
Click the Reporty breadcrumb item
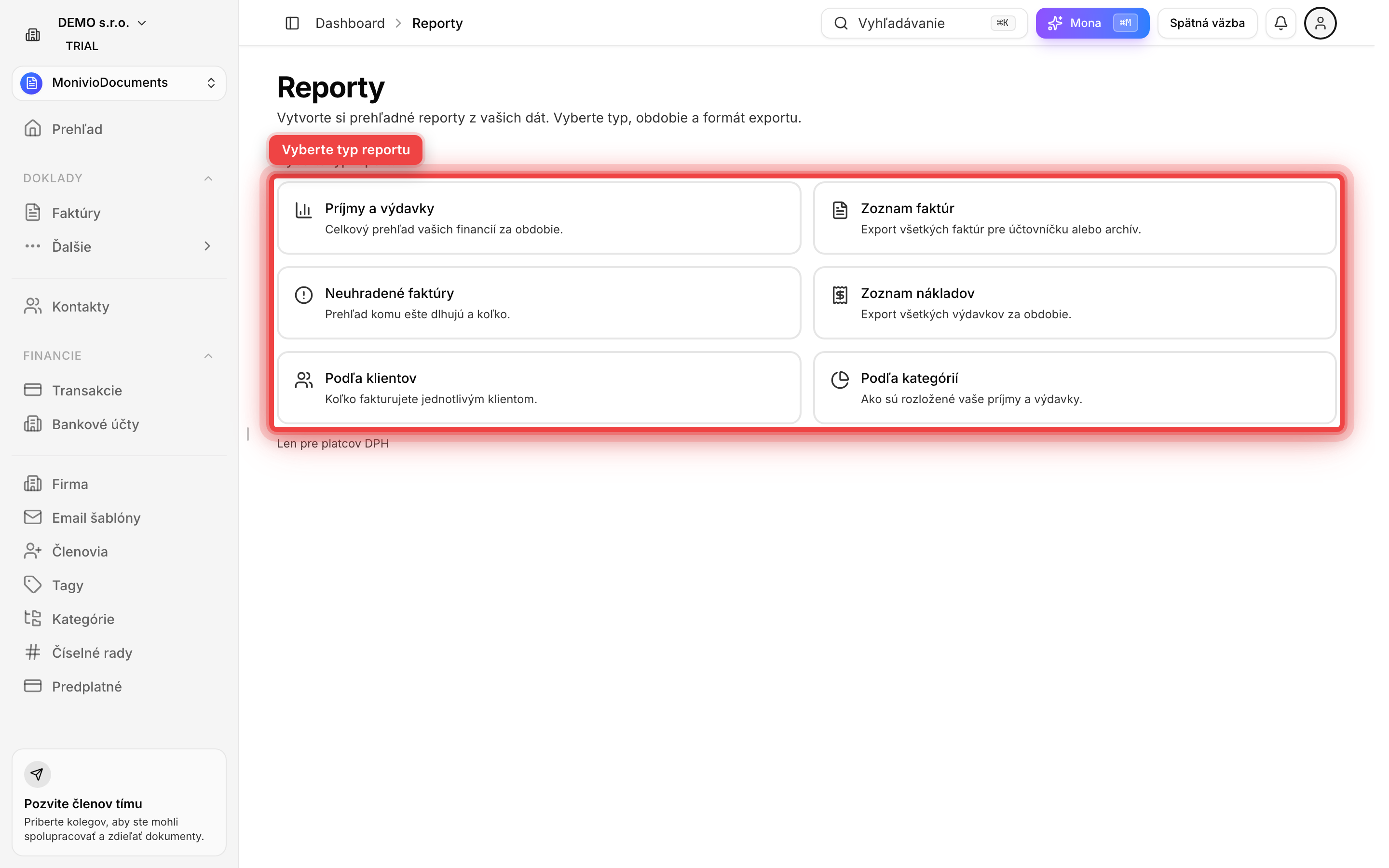click(x=437, y=23)
